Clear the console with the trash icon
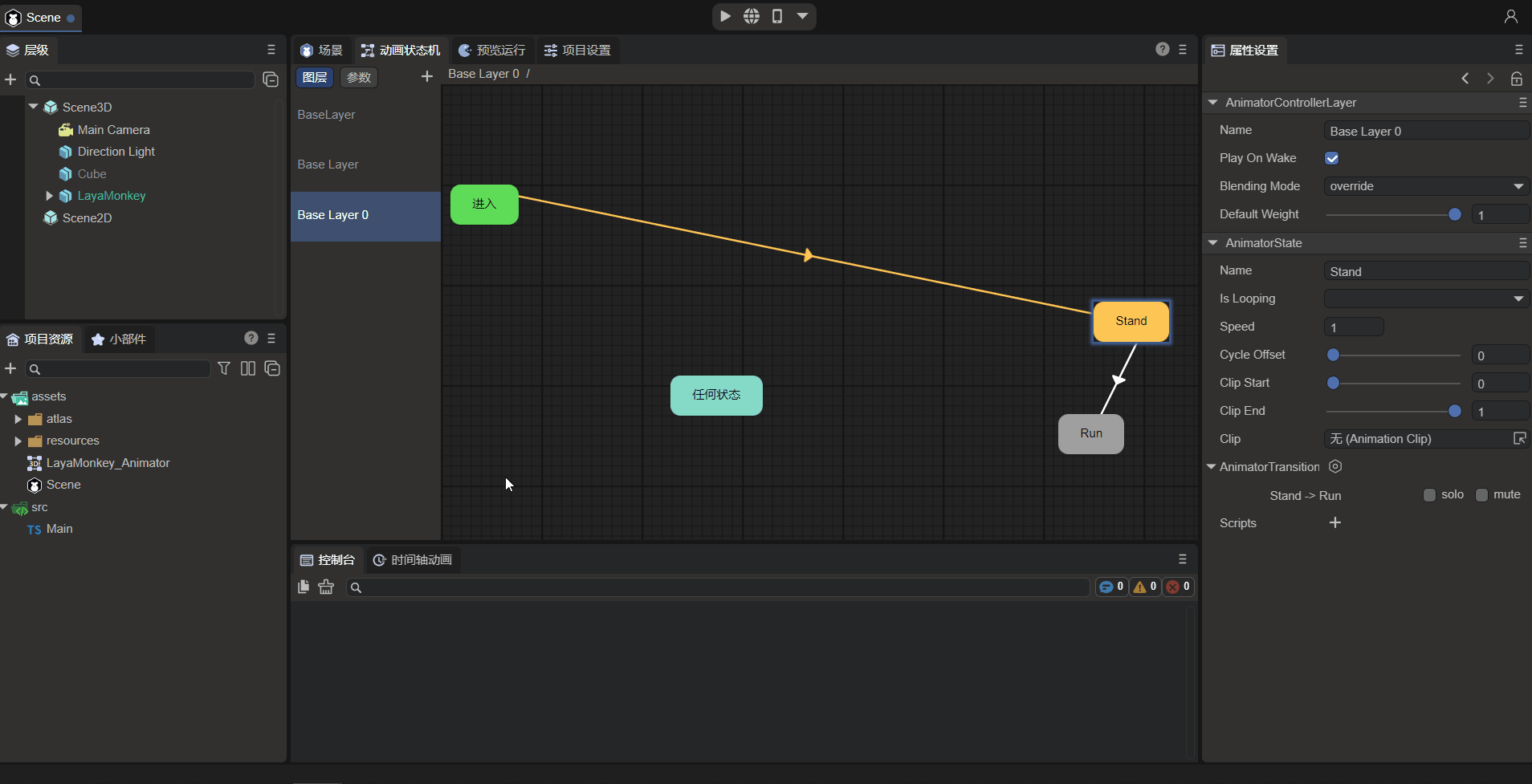 click(x=326, y=587)
